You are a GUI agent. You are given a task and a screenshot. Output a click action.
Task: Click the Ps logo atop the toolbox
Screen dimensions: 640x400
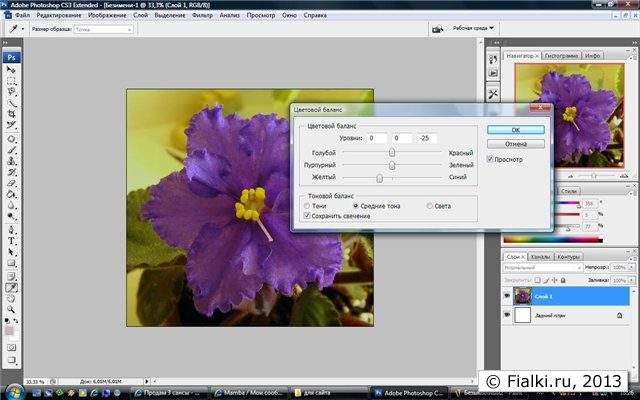[x=12, y=57]
